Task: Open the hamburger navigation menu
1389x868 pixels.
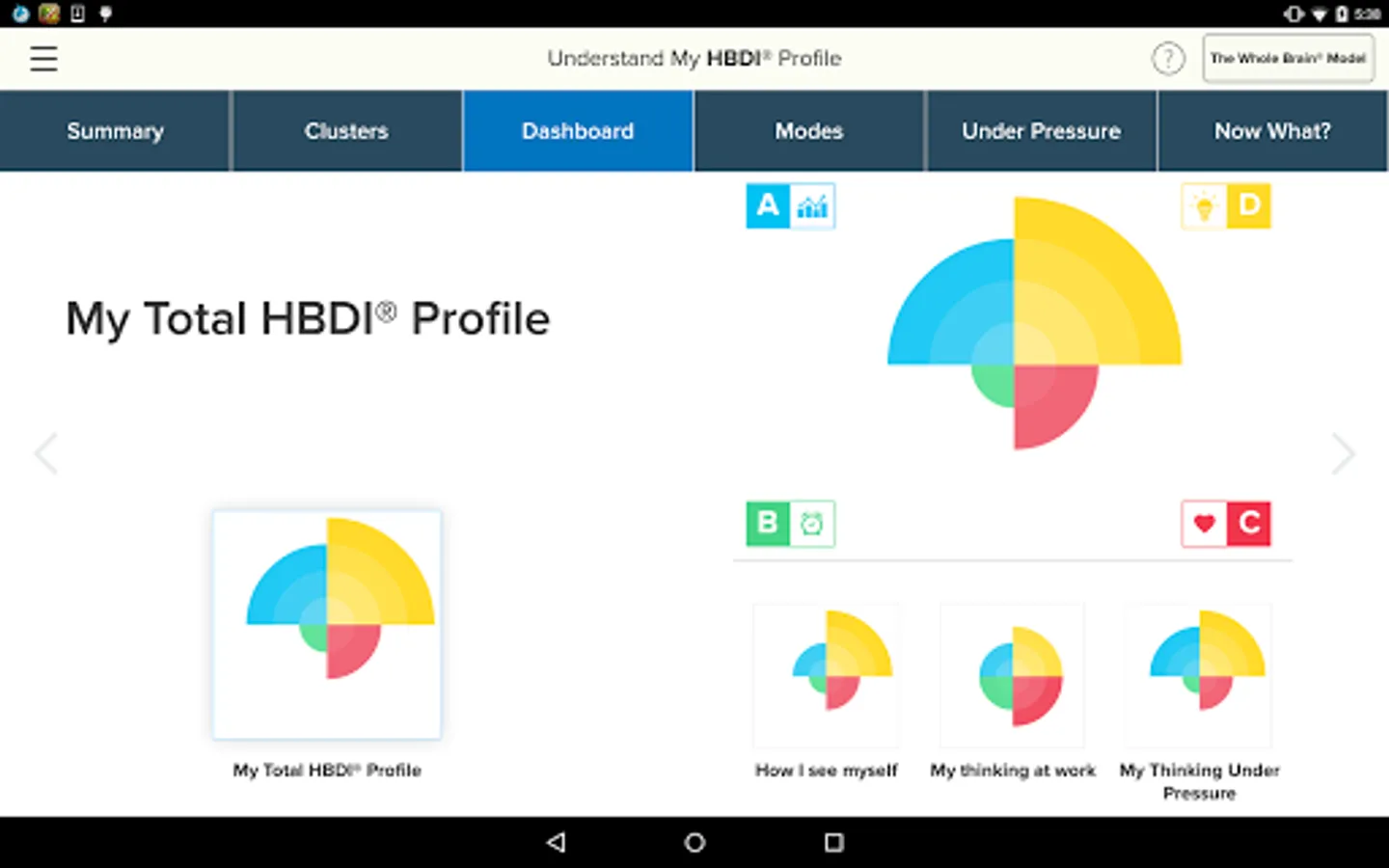Action: click(x=43, y=59)
